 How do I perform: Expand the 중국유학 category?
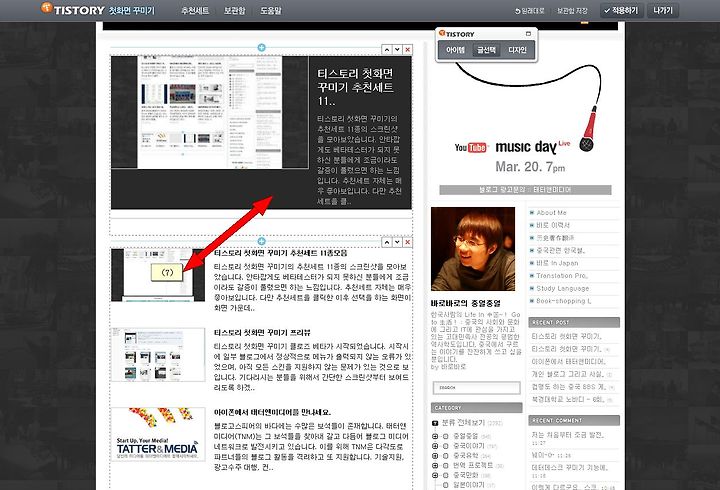(434, 456)
